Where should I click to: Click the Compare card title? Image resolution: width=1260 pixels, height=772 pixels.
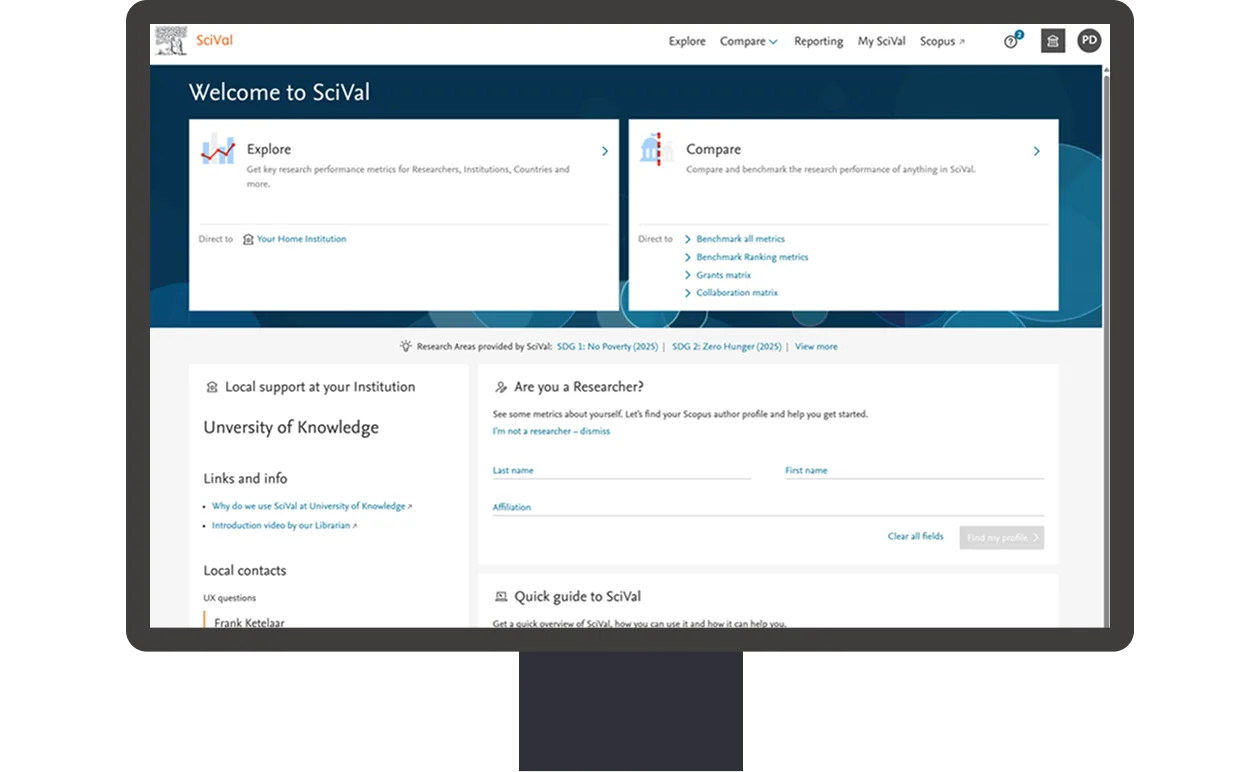click(x=713, y=149)
